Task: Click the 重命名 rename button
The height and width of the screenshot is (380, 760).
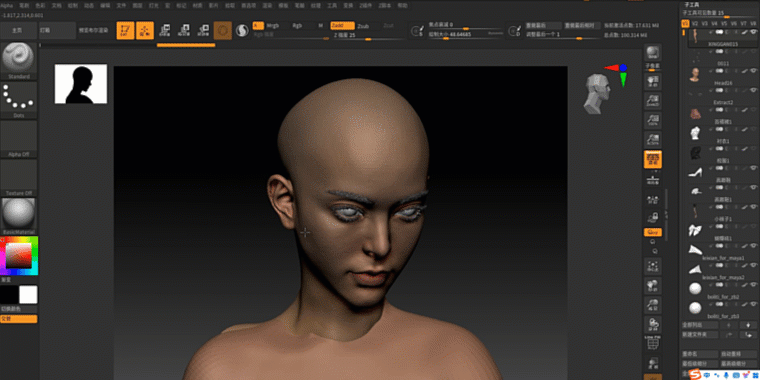Action: (699, 354)
